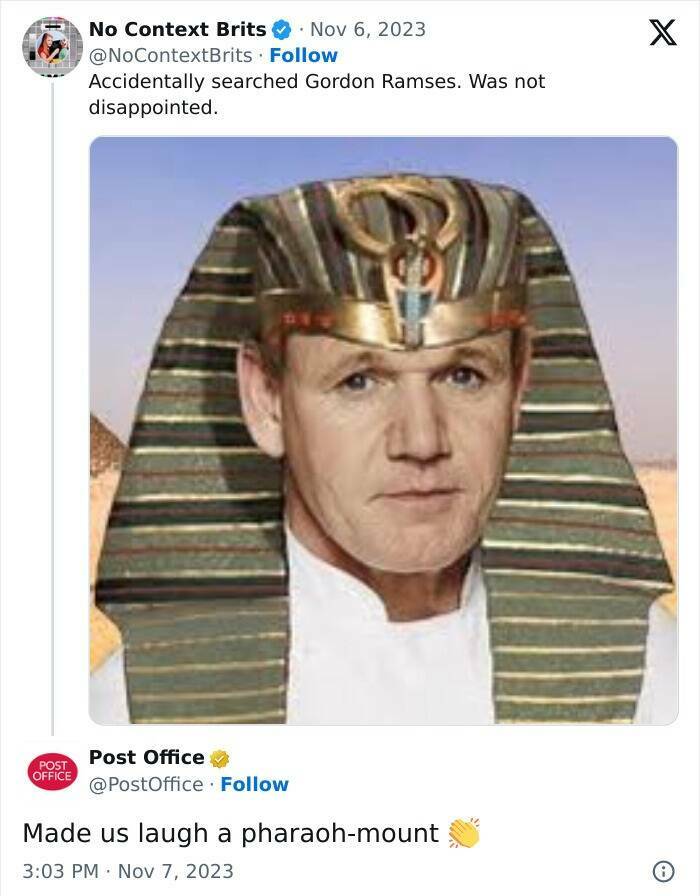
Task: Click No Context Brits' blue verified badge
Action: [x=282, y=30]
